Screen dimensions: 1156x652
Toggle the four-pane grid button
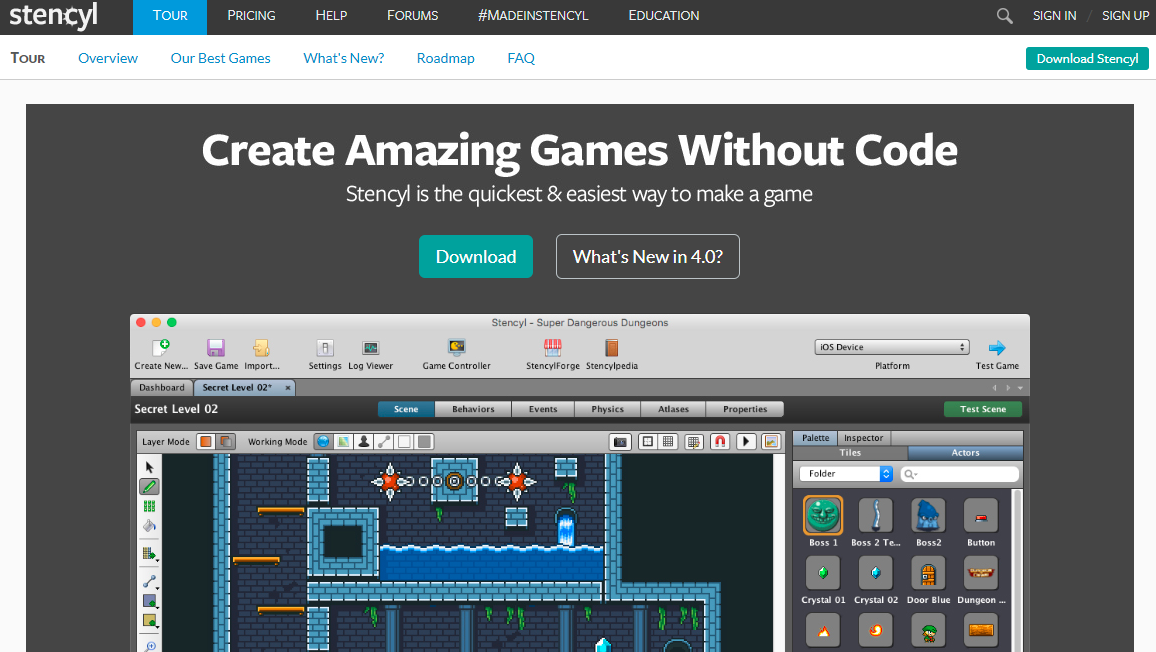click(x=647, y=442)
